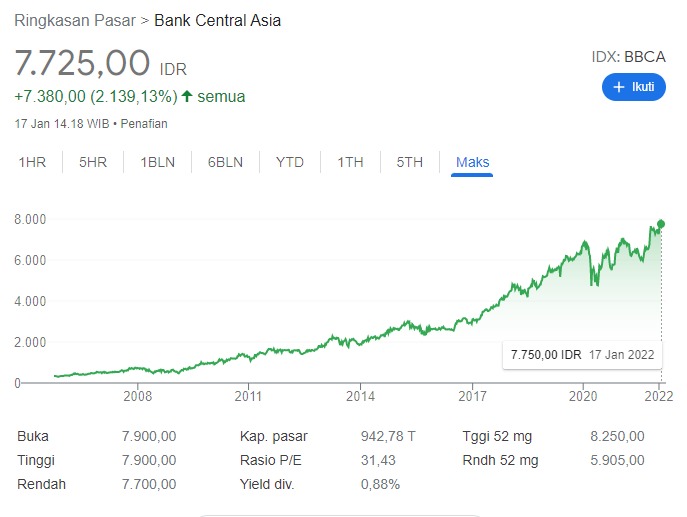Click the Penafian disclaimer link

(x=146, y=124)
